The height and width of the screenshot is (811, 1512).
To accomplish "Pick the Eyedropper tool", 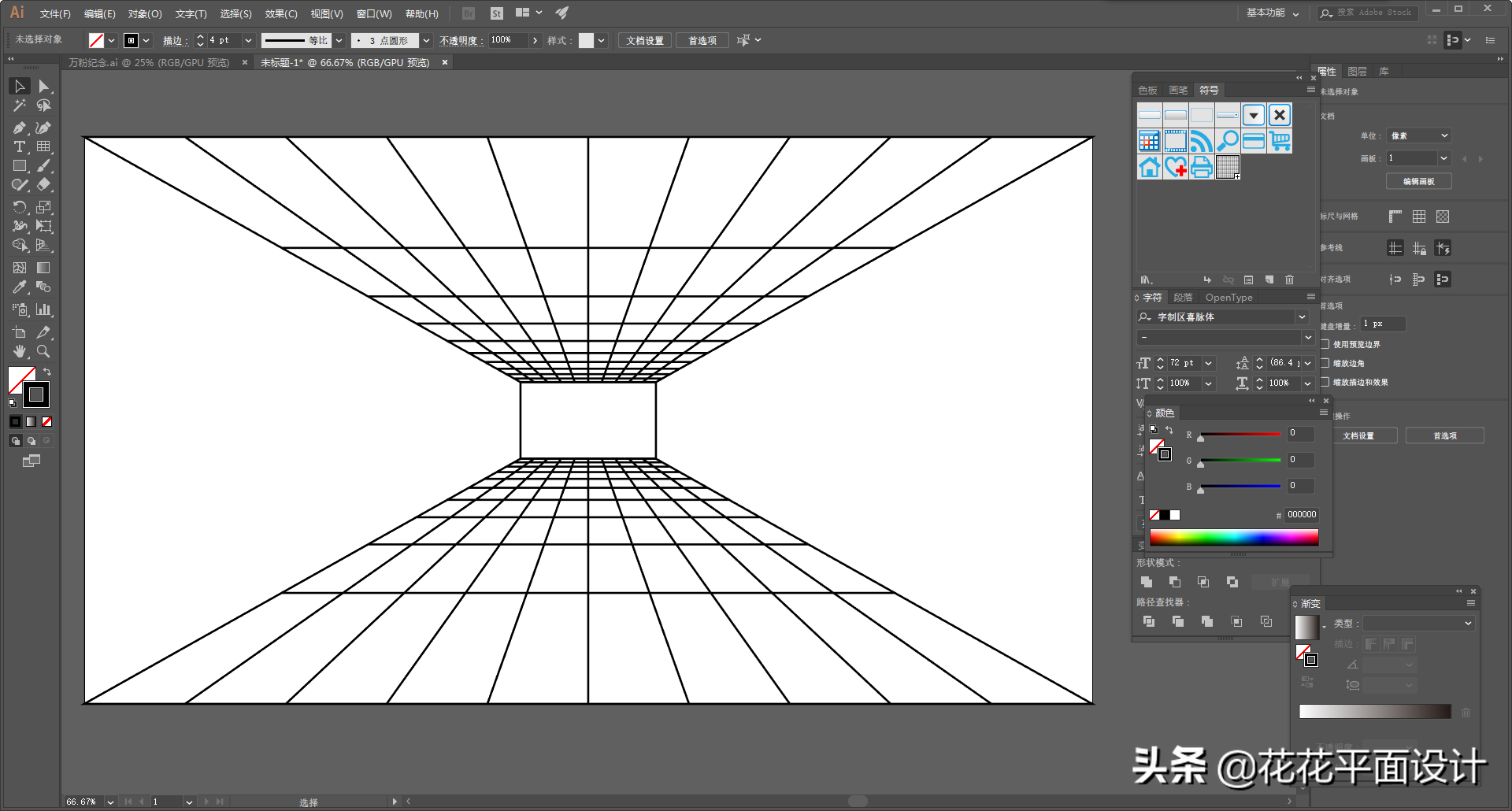I will coord(20,287).
